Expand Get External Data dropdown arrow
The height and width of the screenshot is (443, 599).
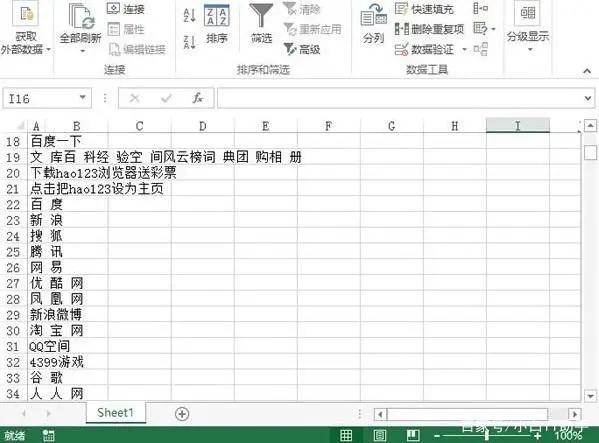click(49, 50)
